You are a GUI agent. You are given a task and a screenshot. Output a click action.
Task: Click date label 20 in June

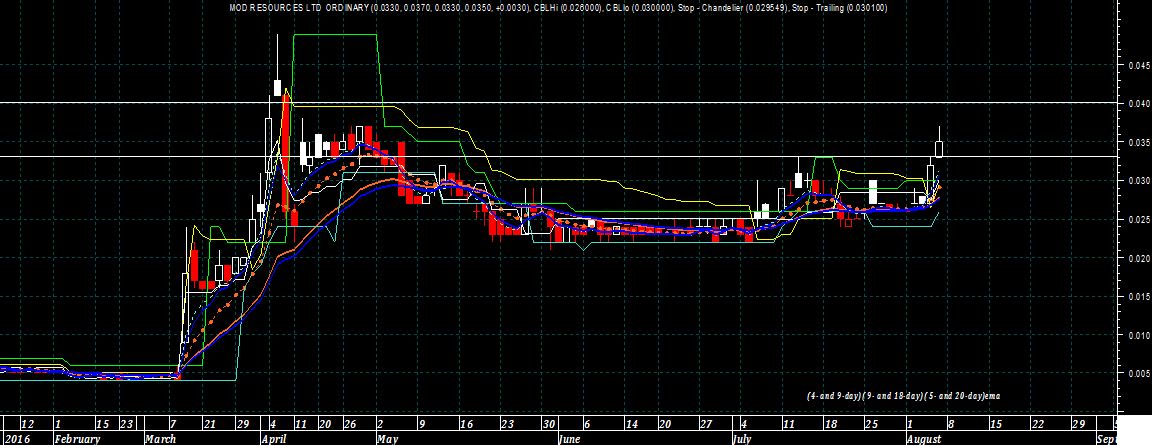(x=665, y=424)
